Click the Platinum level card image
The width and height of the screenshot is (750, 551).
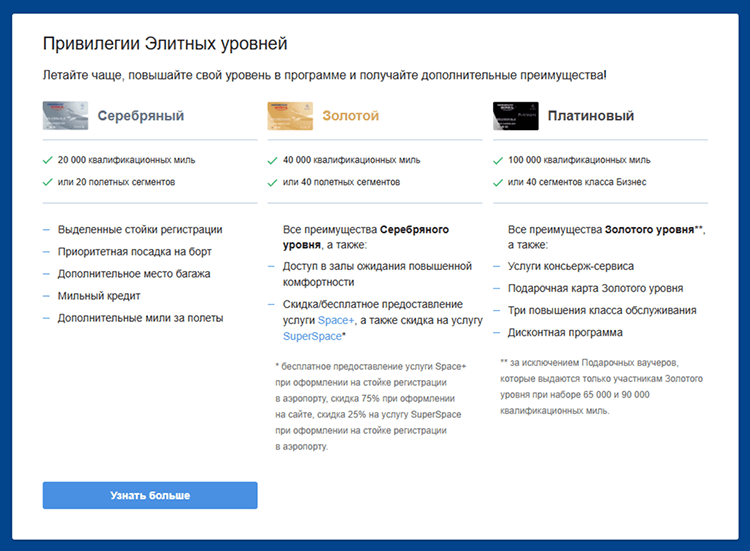click(514, 116)
